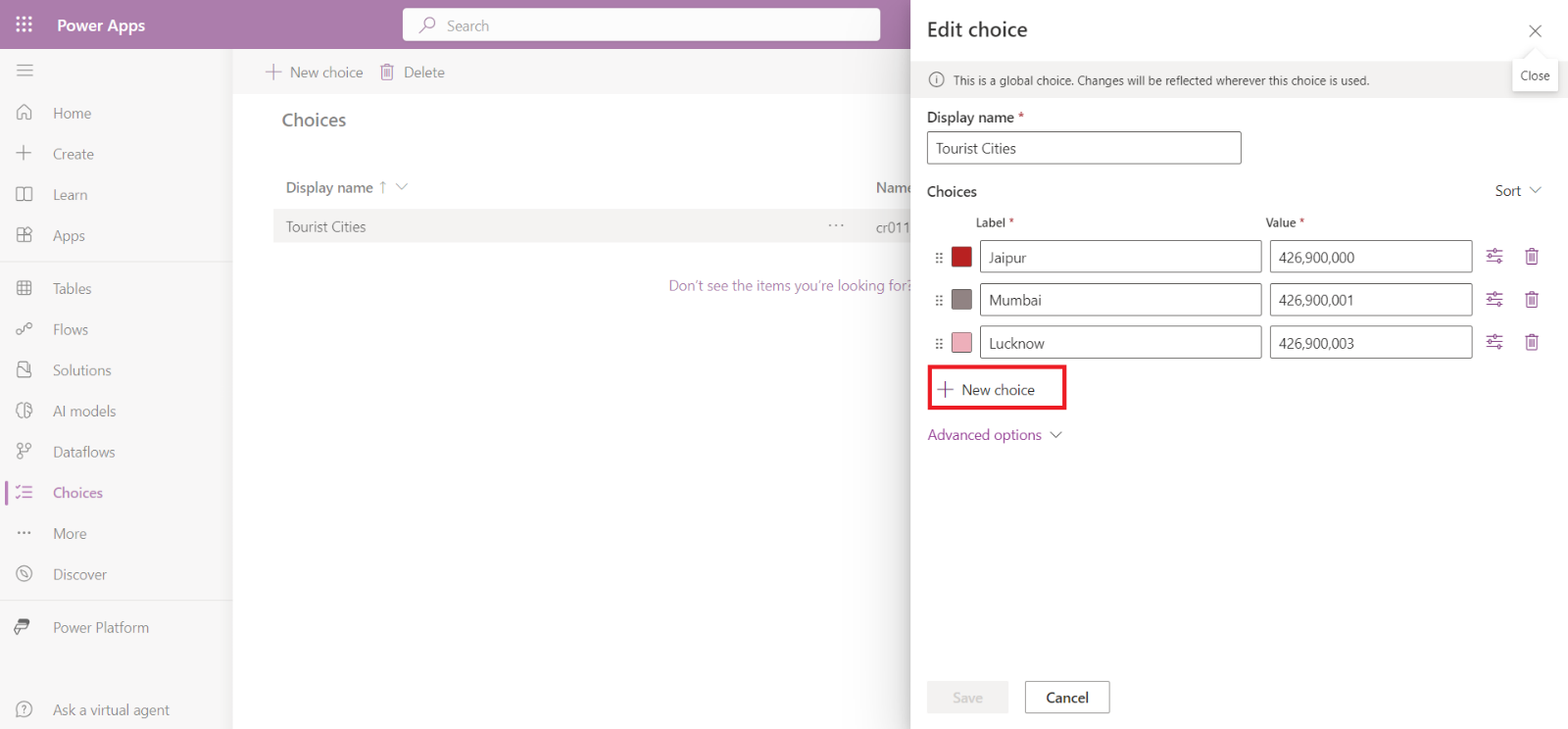Change the pink color swatch for Lucknow
Image resolution: width=1568 pixels, height=729 pixels.
pyautogui.click(x=961, y=343)
